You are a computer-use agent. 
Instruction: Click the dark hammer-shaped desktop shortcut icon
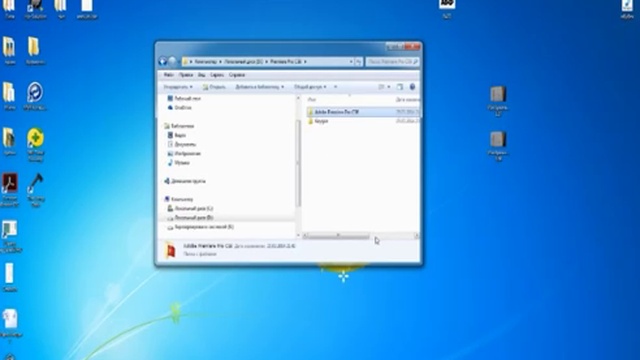coord(36,184)
